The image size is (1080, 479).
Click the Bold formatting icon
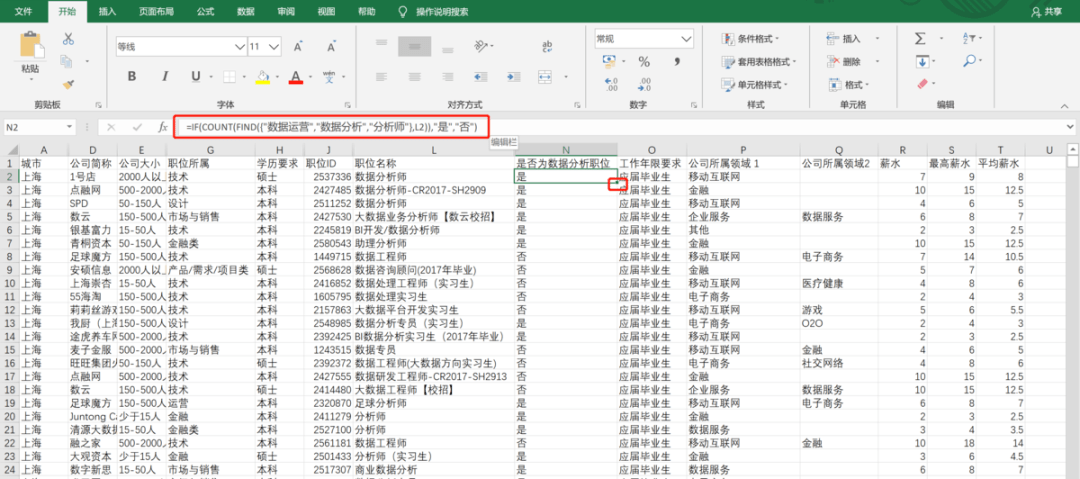click(132, 76)
